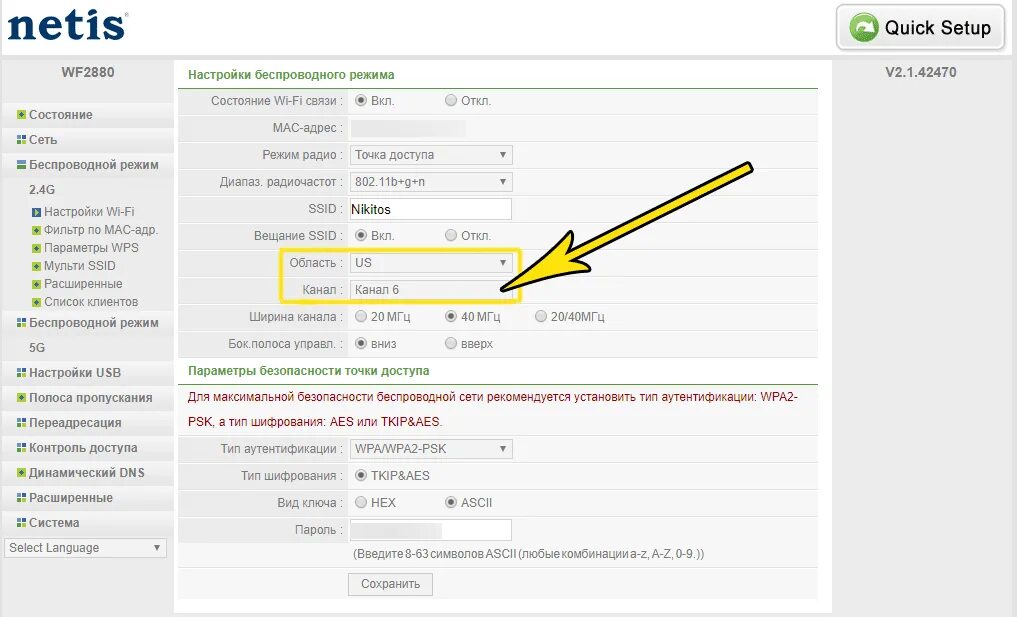This screenshot has width=1017, height=617.
Task: Open Тип аутентификации dropdown
Action: point(431,449)
